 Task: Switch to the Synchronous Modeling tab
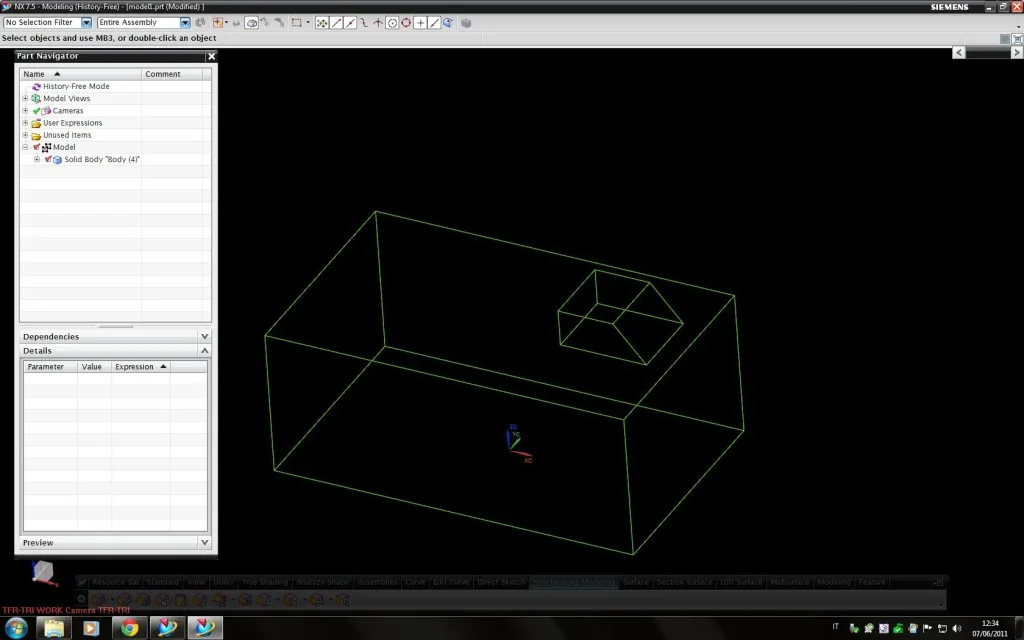(x=574, y=582)
